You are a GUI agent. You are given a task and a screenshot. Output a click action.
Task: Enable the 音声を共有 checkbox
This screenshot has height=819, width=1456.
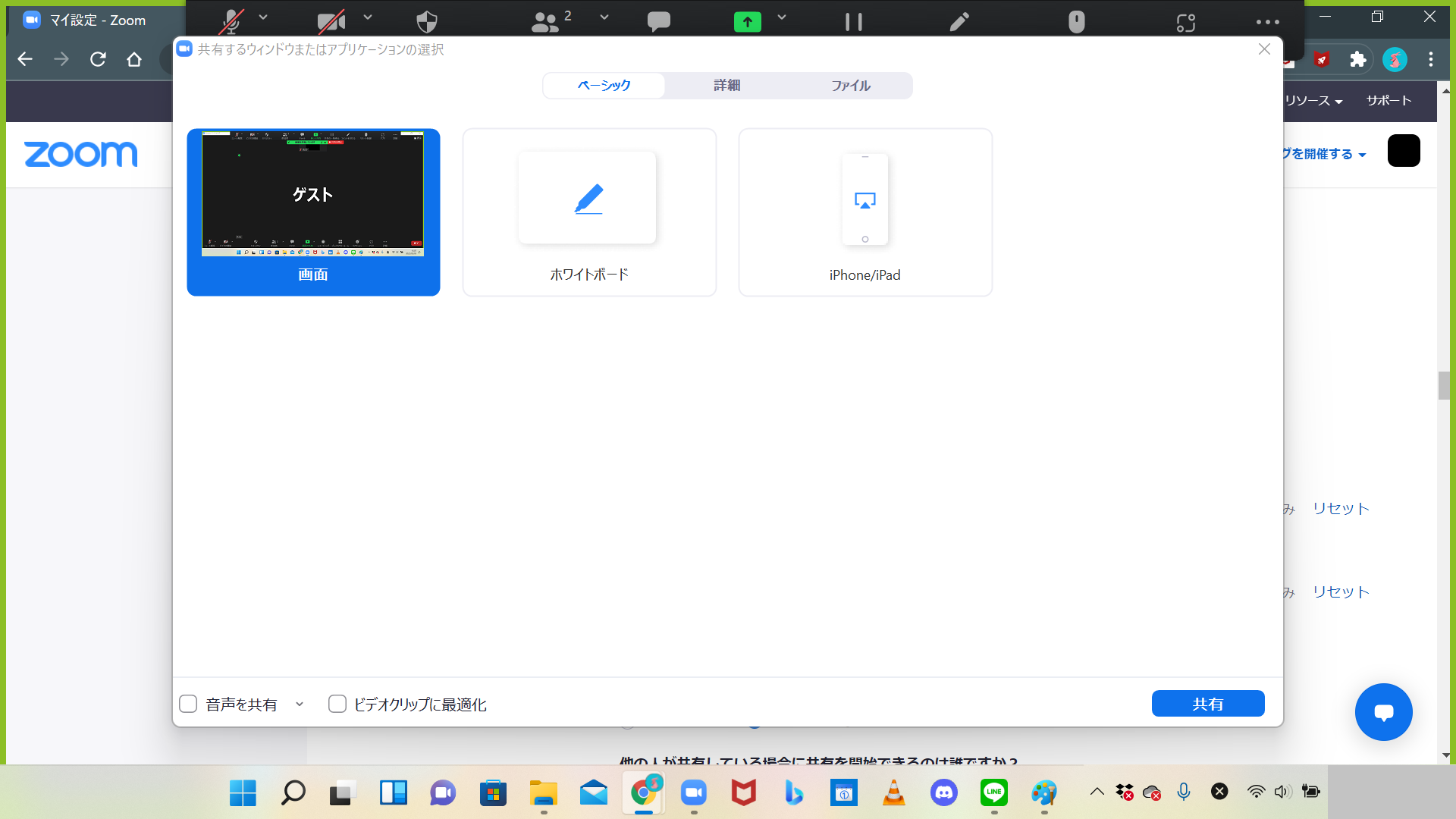point(188,704)
